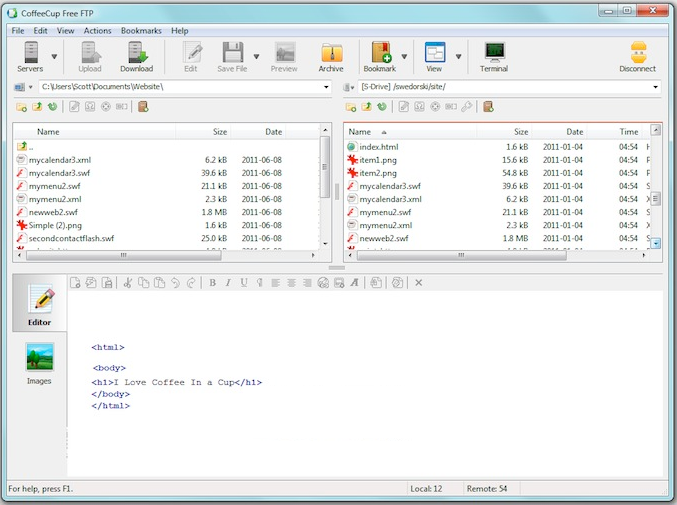This screenshot has width=677, height=505.
Task: Toggle Bold in the editor toolbar
Action: pos(212,283)
